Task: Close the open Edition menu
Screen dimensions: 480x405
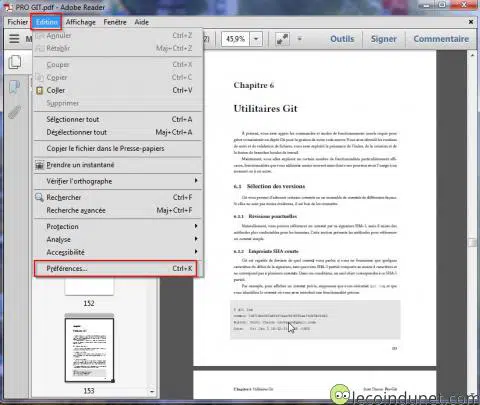Action: pyautogui.click(x=46, y=22)
